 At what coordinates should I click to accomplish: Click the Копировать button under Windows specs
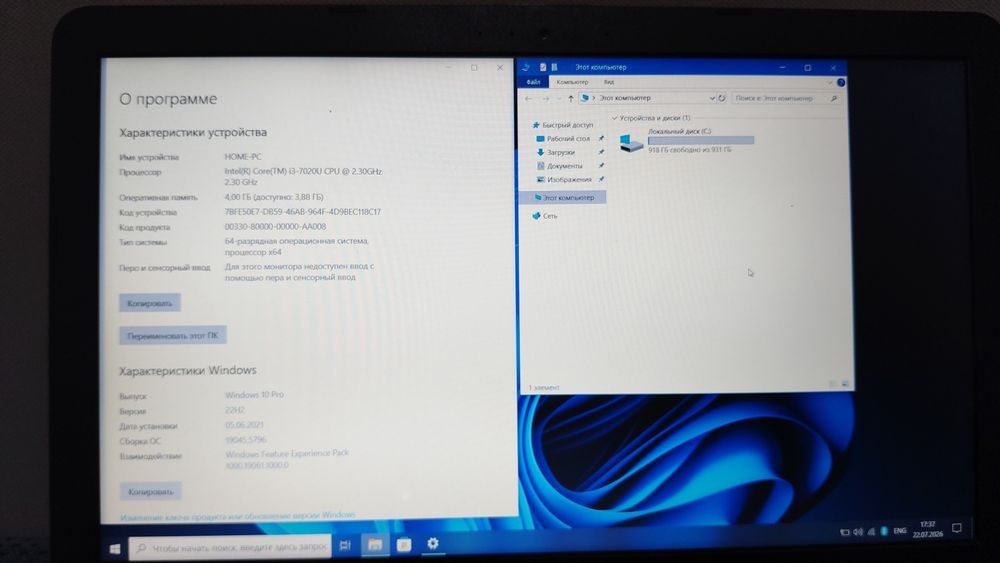151,492
